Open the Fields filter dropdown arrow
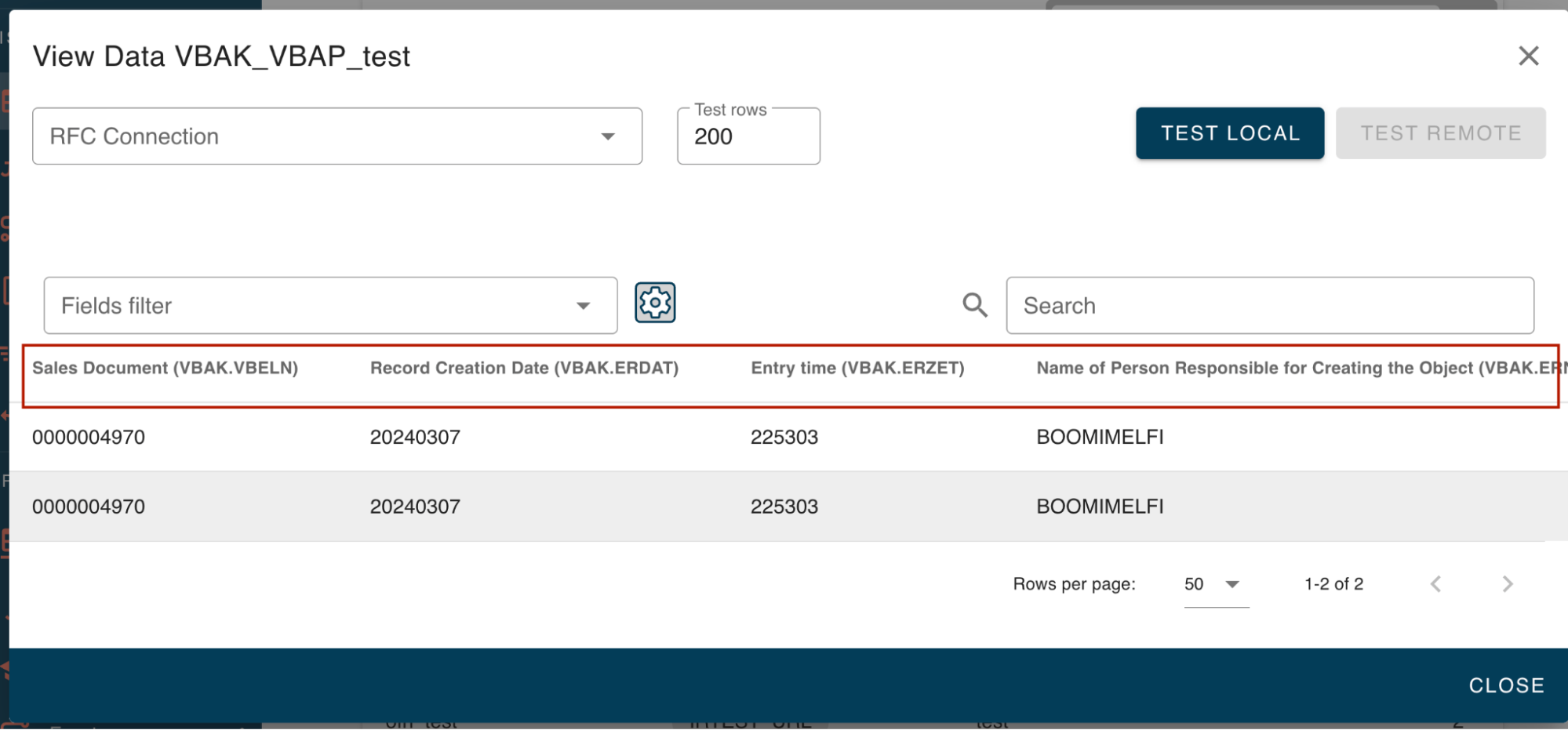 [x=584, y=305]
